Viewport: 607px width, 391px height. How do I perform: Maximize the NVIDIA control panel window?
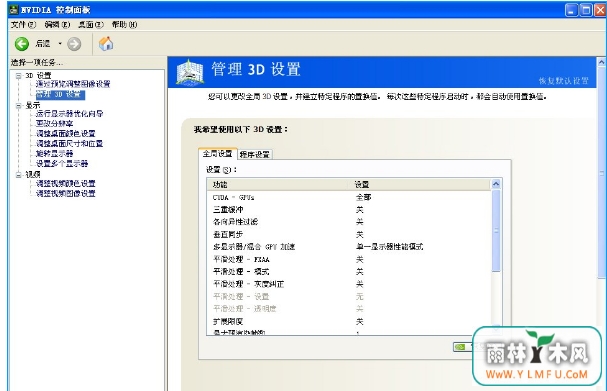(x=586, y=10)
